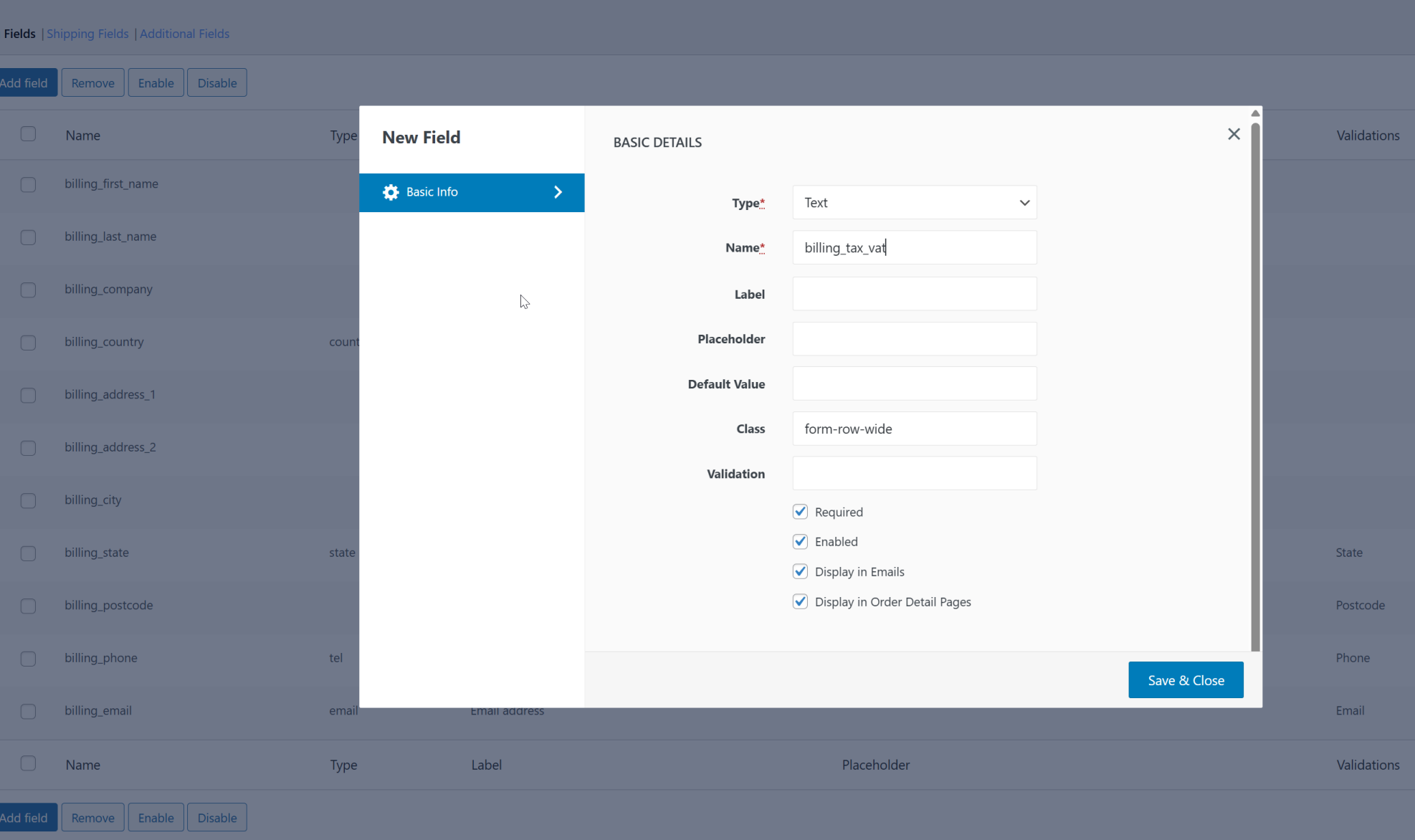Click the Save & Close button
1415x840 pixels.
pyautogui.click(x=1185, y=680)
